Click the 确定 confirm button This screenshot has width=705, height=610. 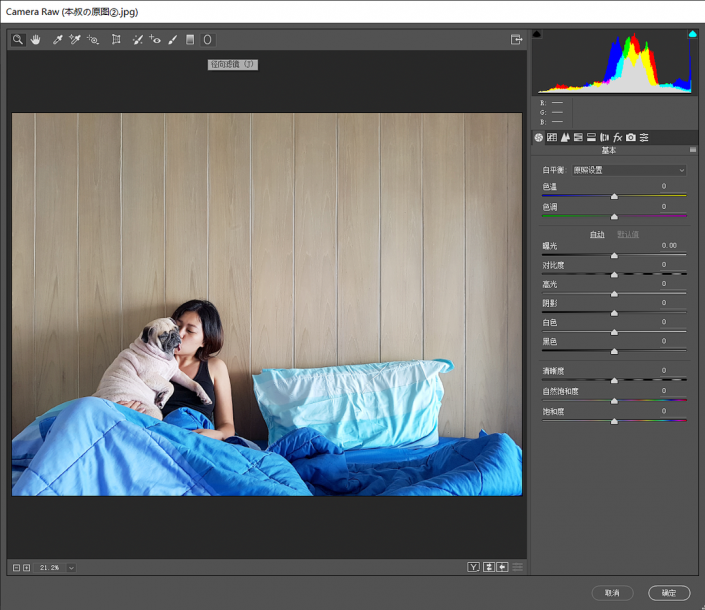pyautogui.click(x=669, y=593)
